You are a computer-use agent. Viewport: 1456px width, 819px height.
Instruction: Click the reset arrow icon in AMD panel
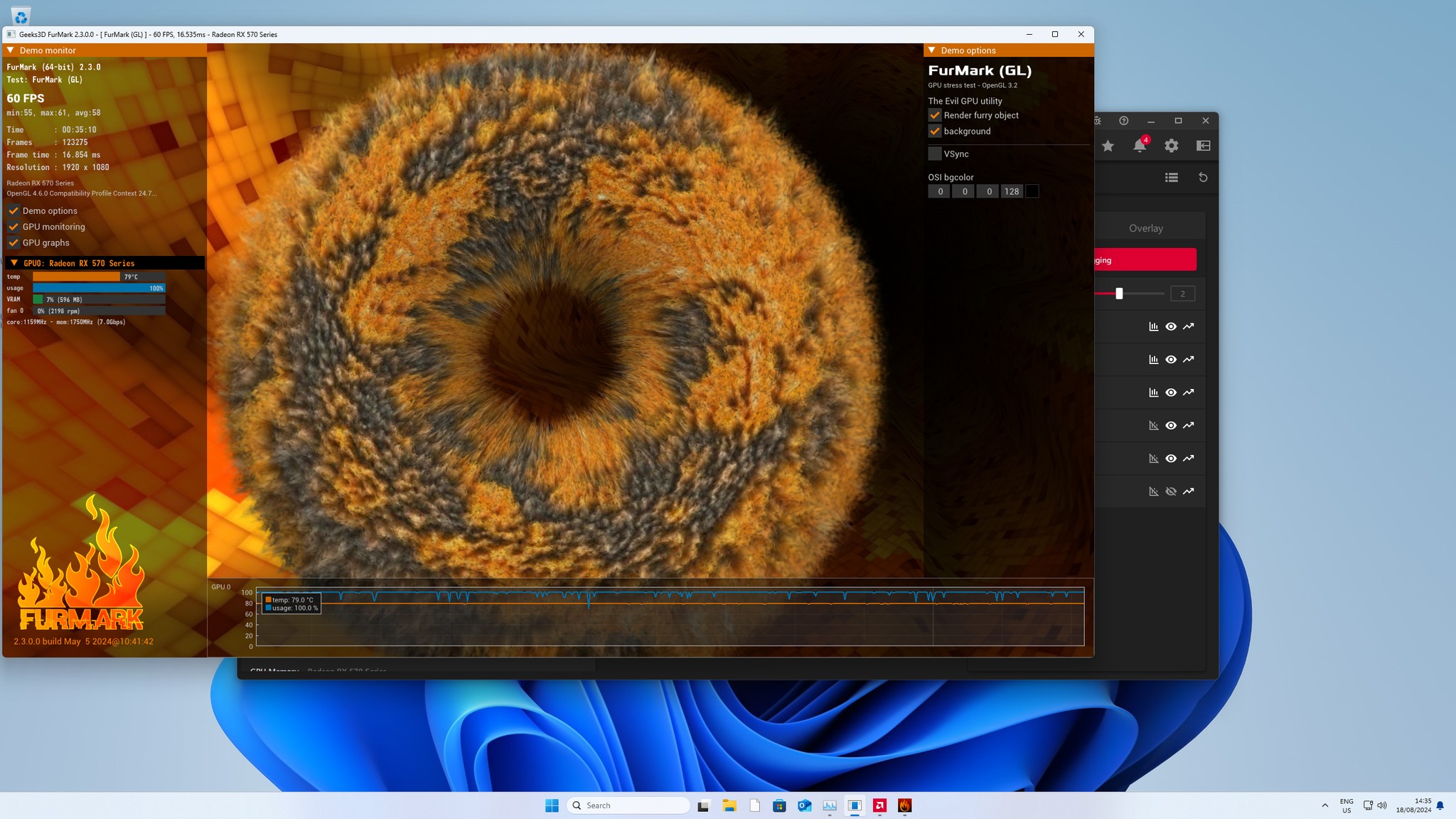point(1203,178)
